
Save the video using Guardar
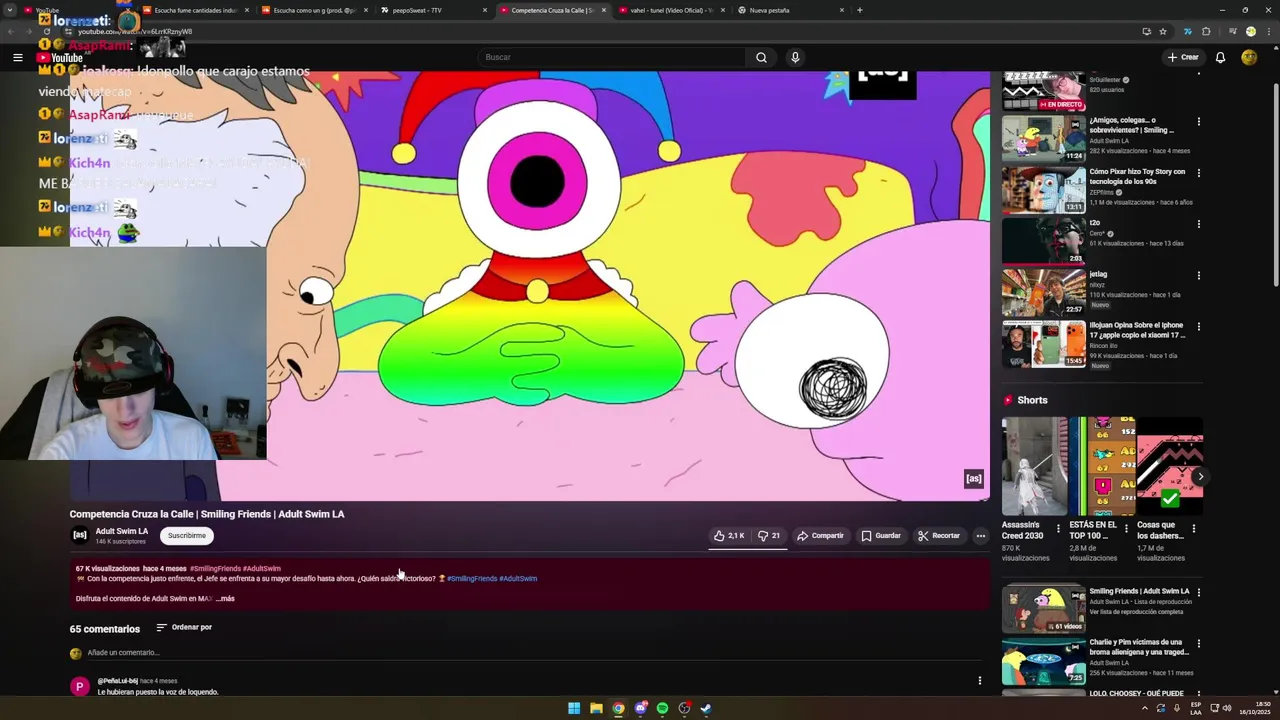coord(881,536)
